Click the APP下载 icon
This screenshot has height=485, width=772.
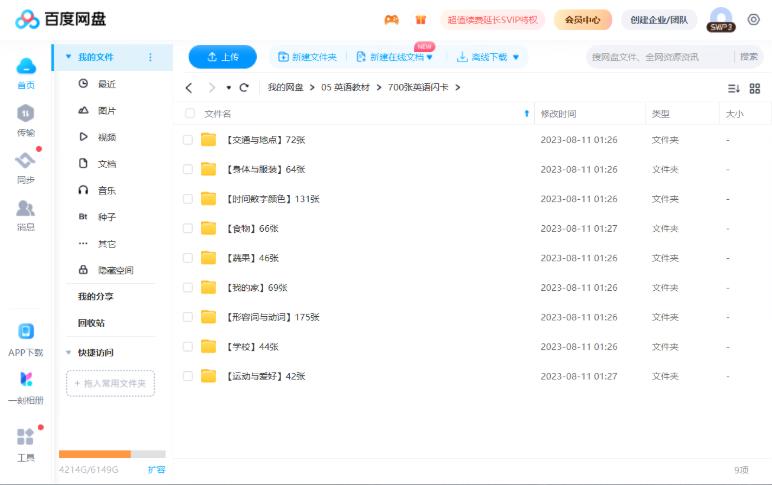26,331
